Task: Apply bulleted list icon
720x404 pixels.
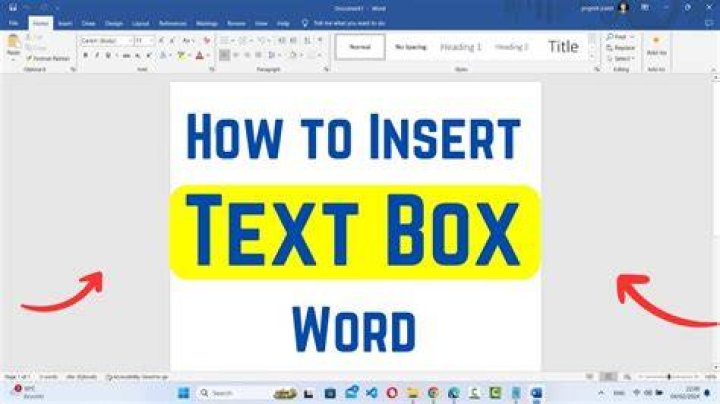Action: coord(224,41)
